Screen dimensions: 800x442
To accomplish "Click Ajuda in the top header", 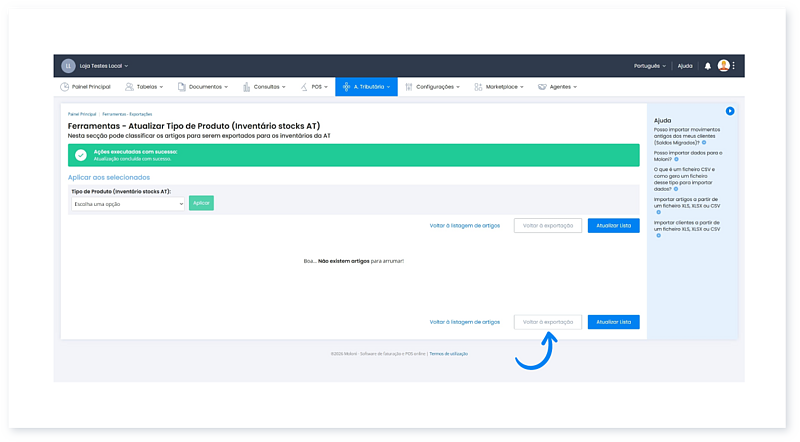I will click(685, 66).
